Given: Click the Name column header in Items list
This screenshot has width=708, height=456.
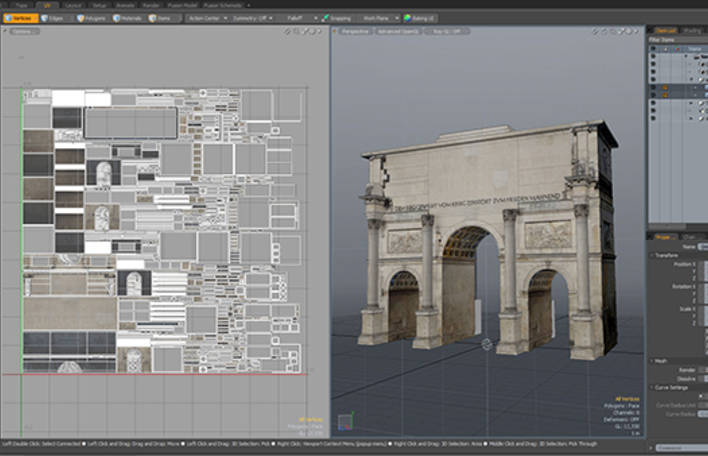Looking at the screenshot, I should point(694,49).
